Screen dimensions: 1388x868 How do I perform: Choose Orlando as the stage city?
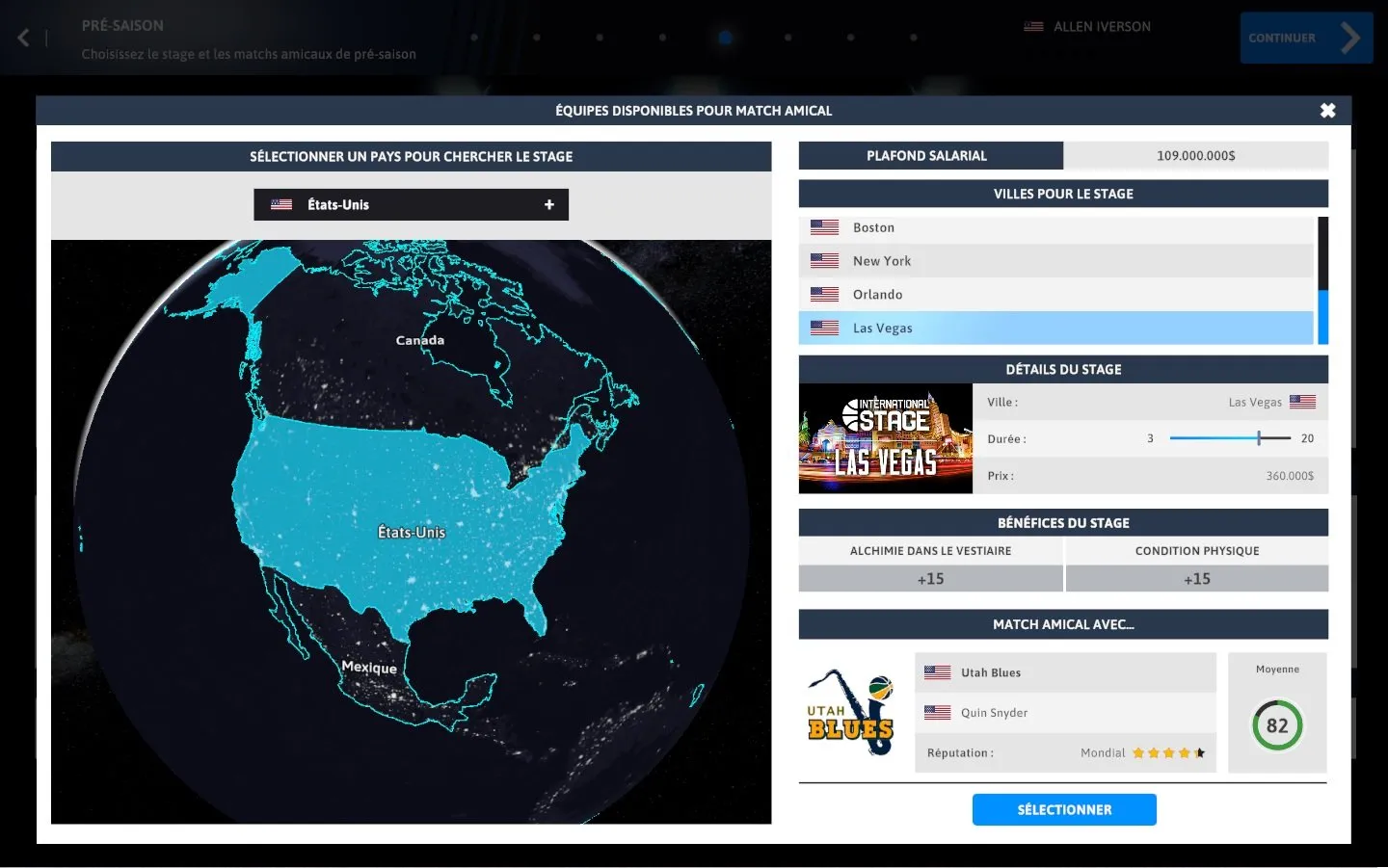pos(877,295)
